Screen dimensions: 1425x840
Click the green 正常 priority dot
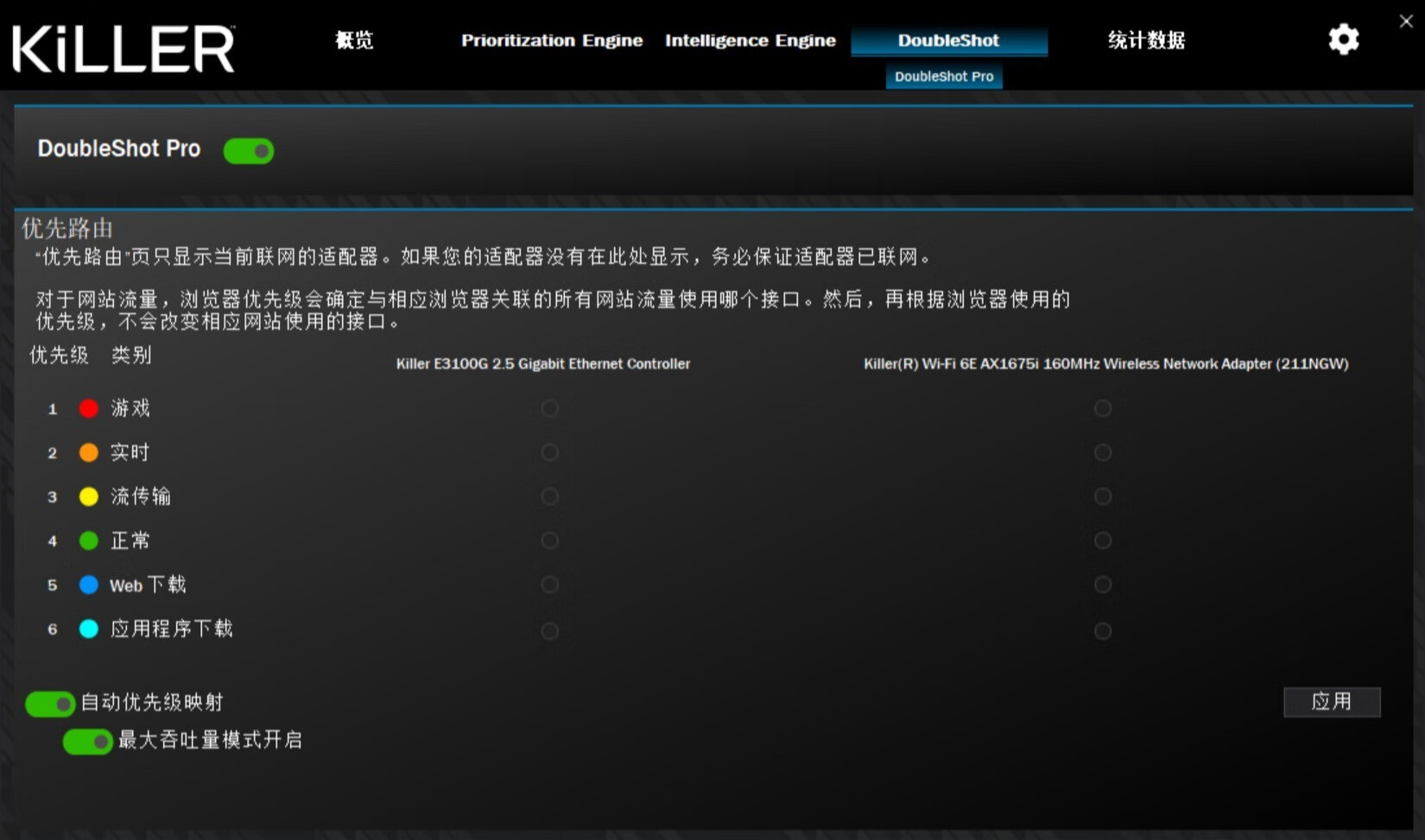click(x=89, y=540)
